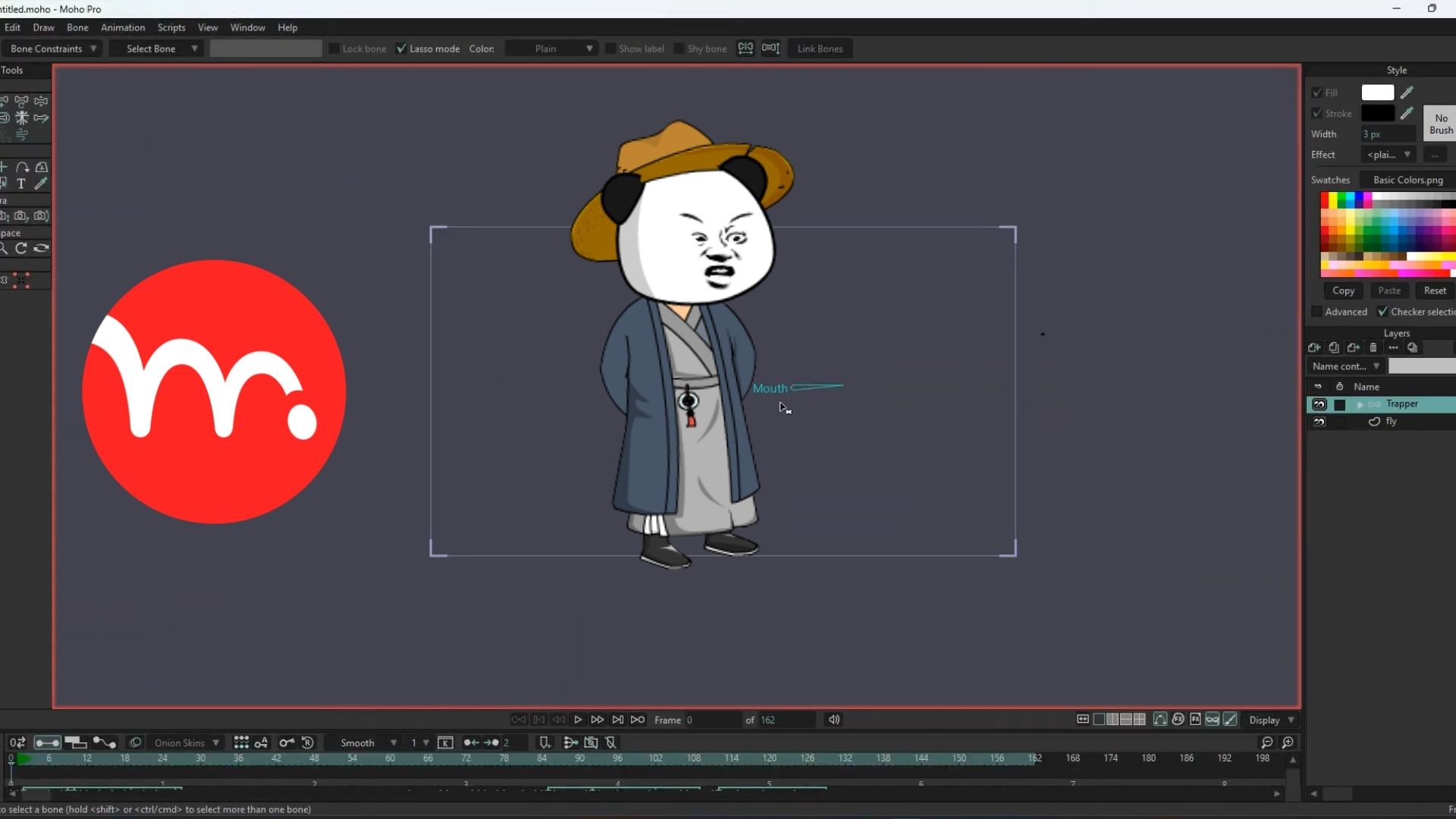The height and width of the screenshot is (819, 1456).
Task: Enable the Show label checkbox
Action: (610, 49)
